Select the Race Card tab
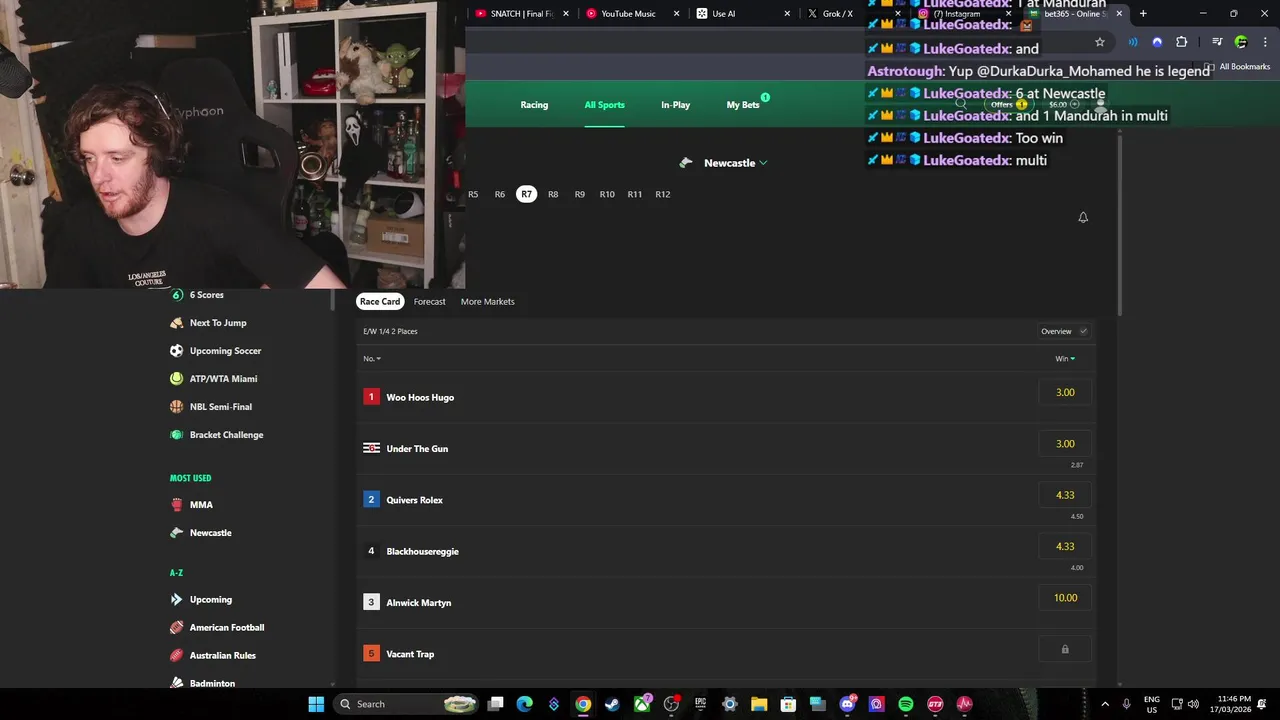This screenshot has width=1280, height=720. tap(380, 302)
